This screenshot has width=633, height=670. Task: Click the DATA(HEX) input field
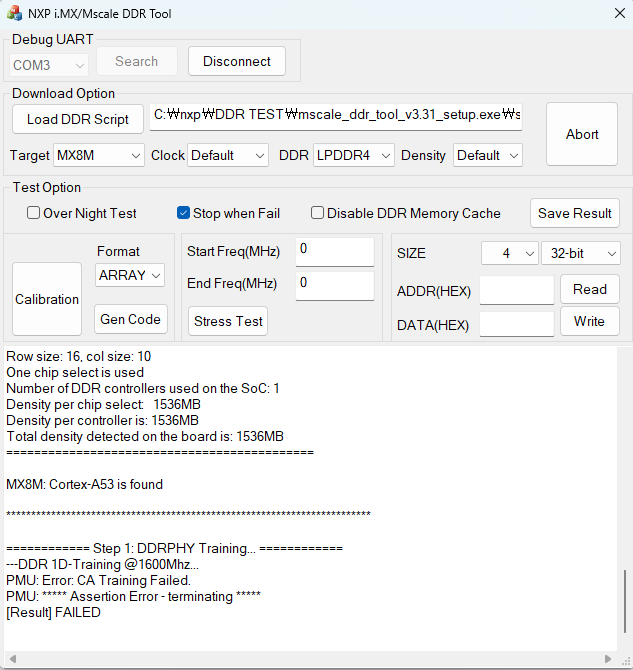(517, 323)
